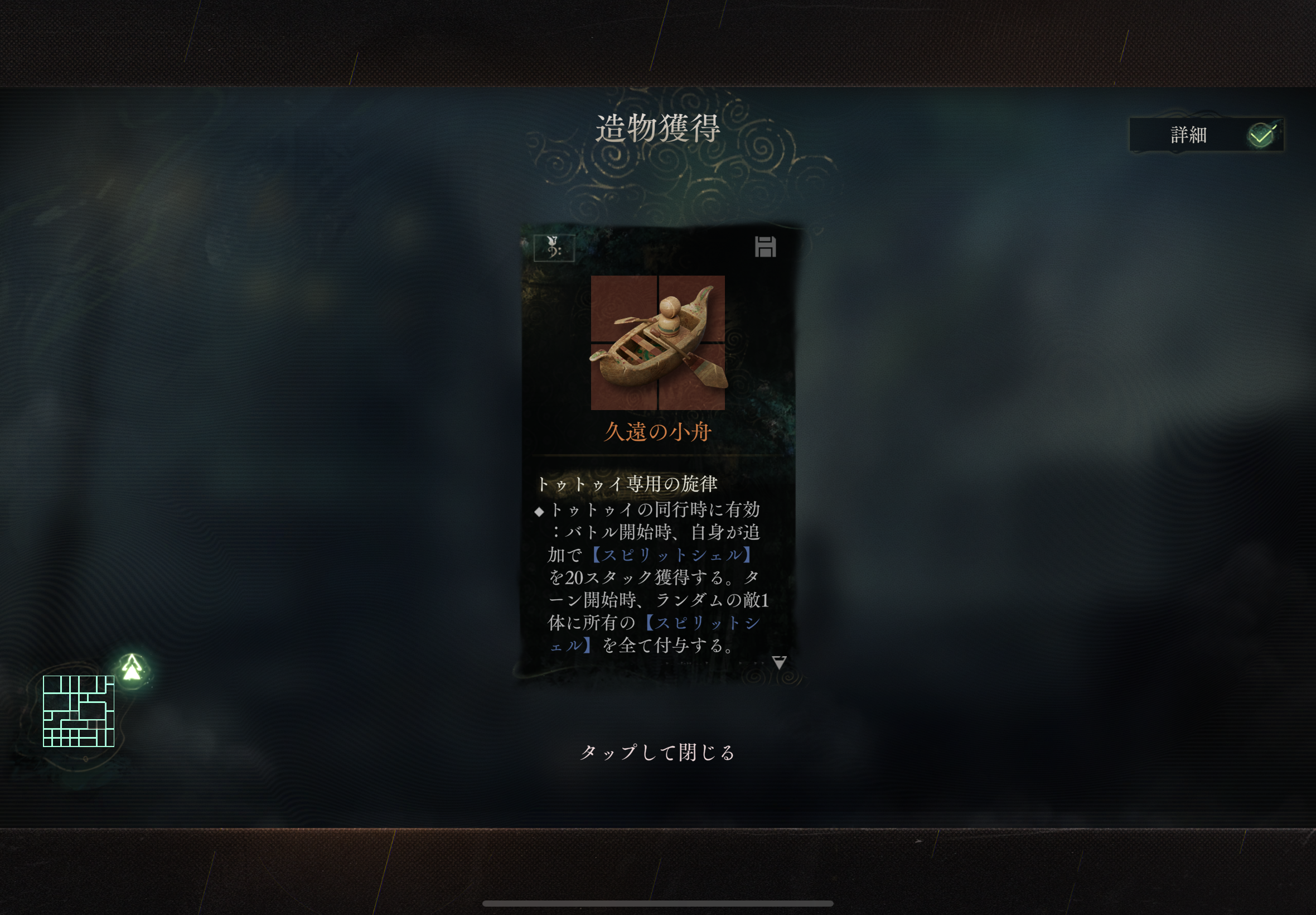This screenshot has width=1316, height=915.
Task: Tap the grayed double cell in grid minimap
Action: (97, 725)
